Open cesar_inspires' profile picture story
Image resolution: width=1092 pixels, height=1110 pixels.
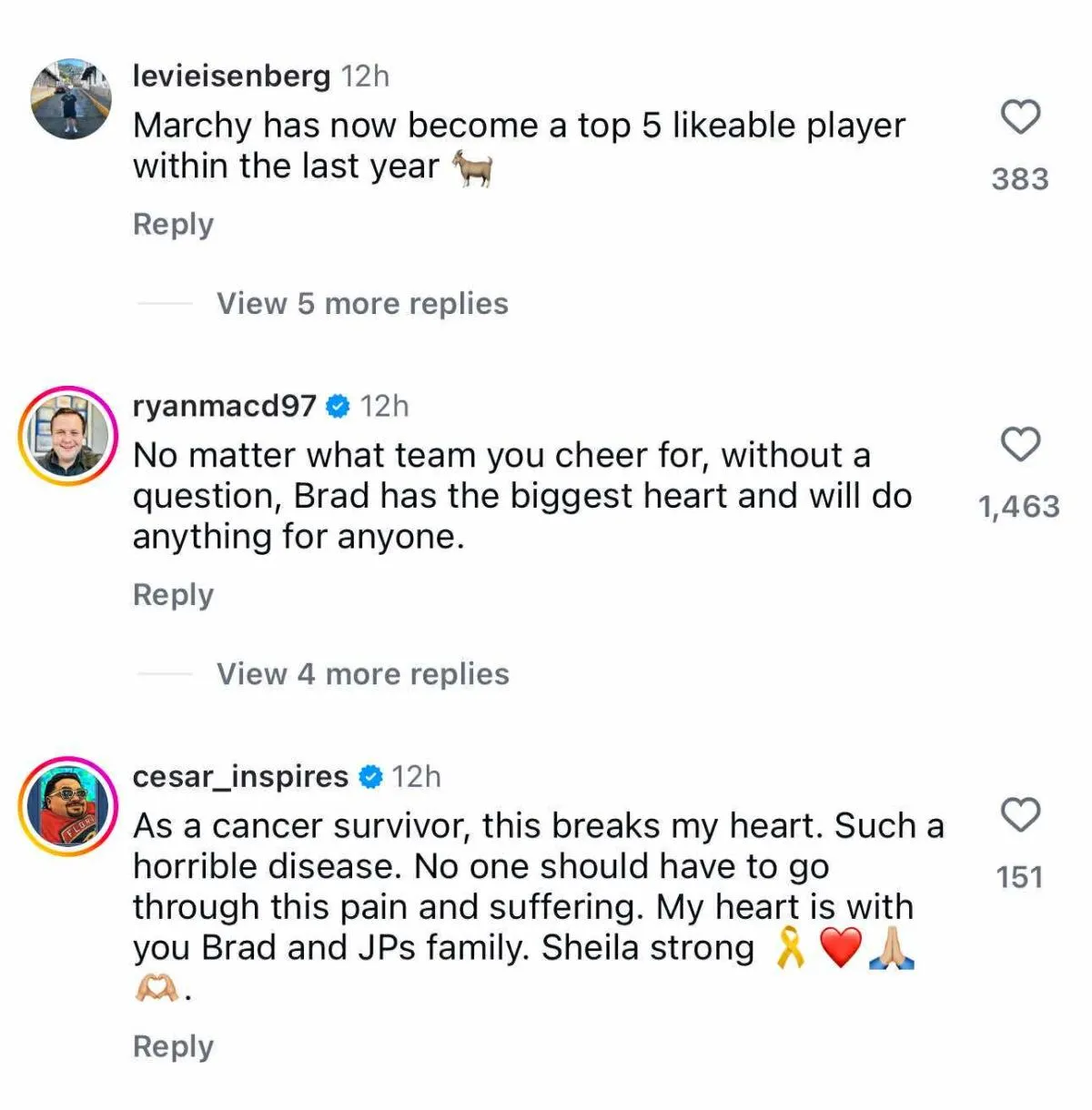click(68, 806)
